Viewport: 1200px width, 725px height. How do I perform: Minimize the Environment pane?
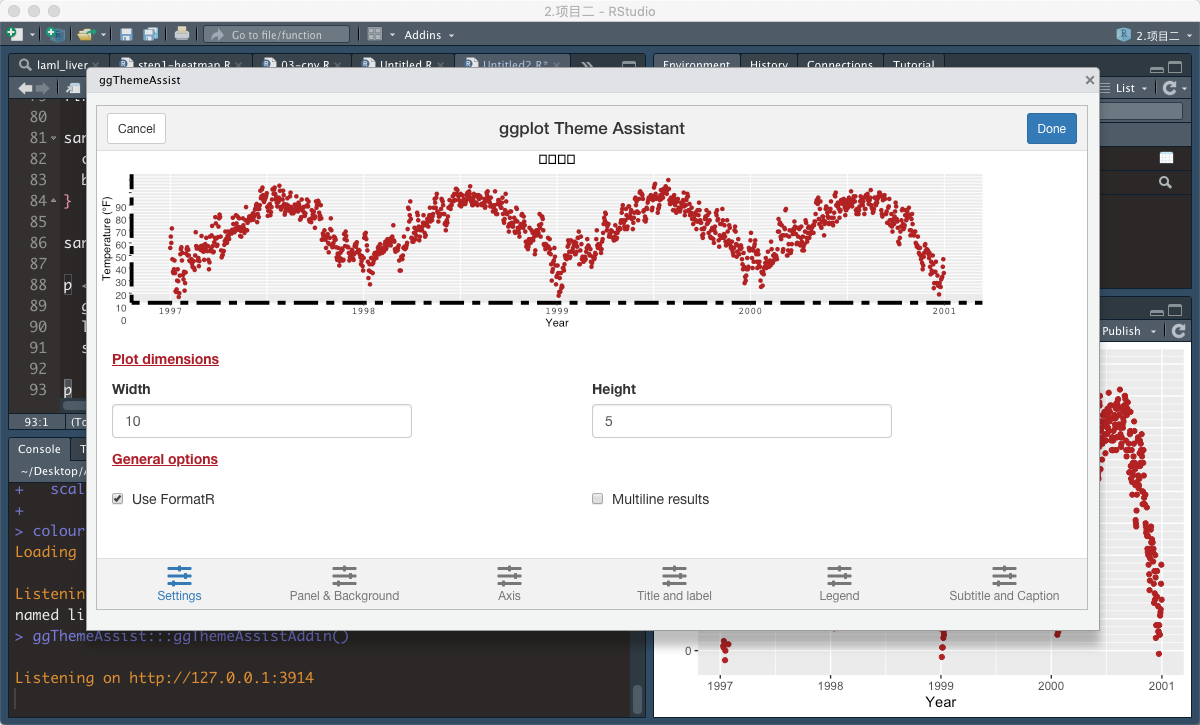click(1157, 69)
